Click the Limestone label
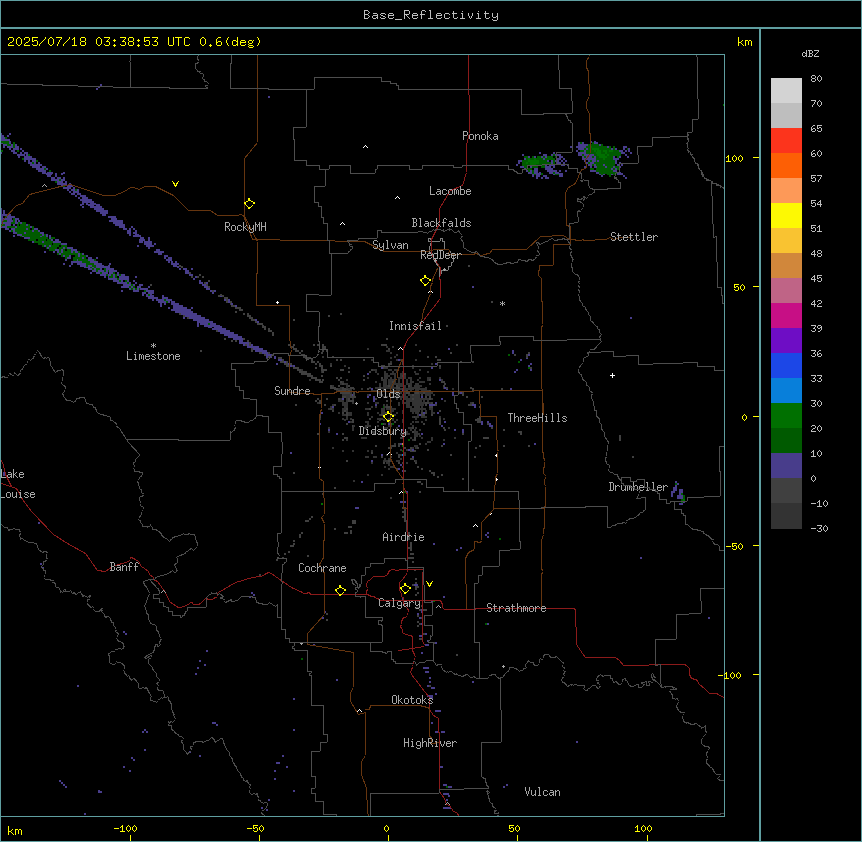862x842 pixels. (x=153, y=356)
